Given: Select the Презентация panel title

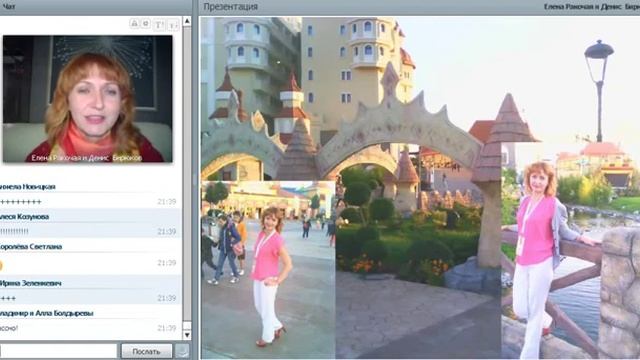Looking at the screenshot, I should pyautogui.click(x=231, y=7).
